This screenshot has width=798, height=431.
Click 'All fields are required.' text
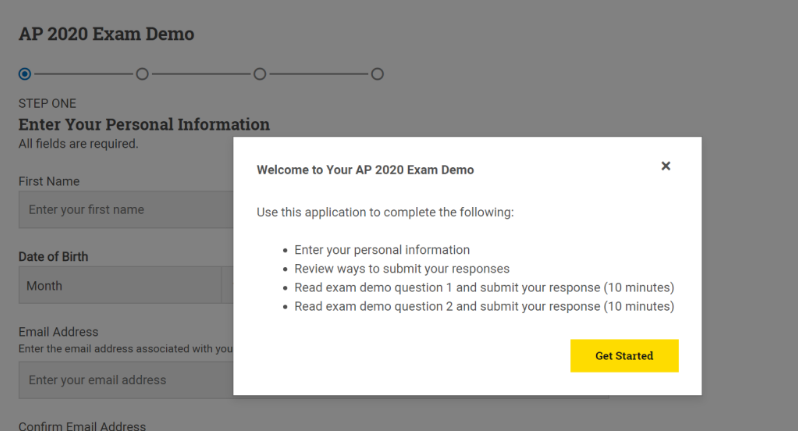78,144
